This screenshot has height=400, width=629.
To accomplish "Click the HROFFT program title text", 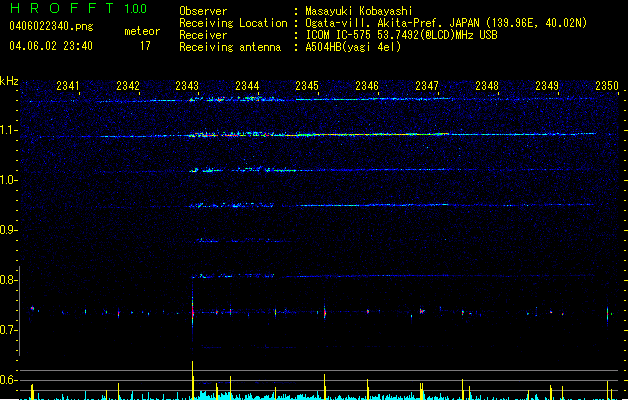I will tap(62, 8).
